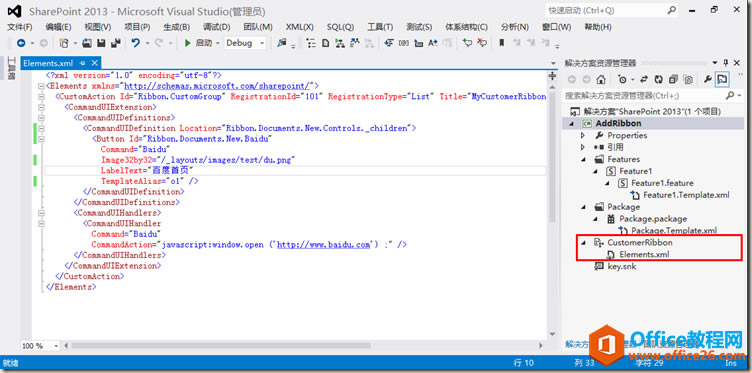
Task: Click the Undo arrow in toolbar
Action: 136,43
